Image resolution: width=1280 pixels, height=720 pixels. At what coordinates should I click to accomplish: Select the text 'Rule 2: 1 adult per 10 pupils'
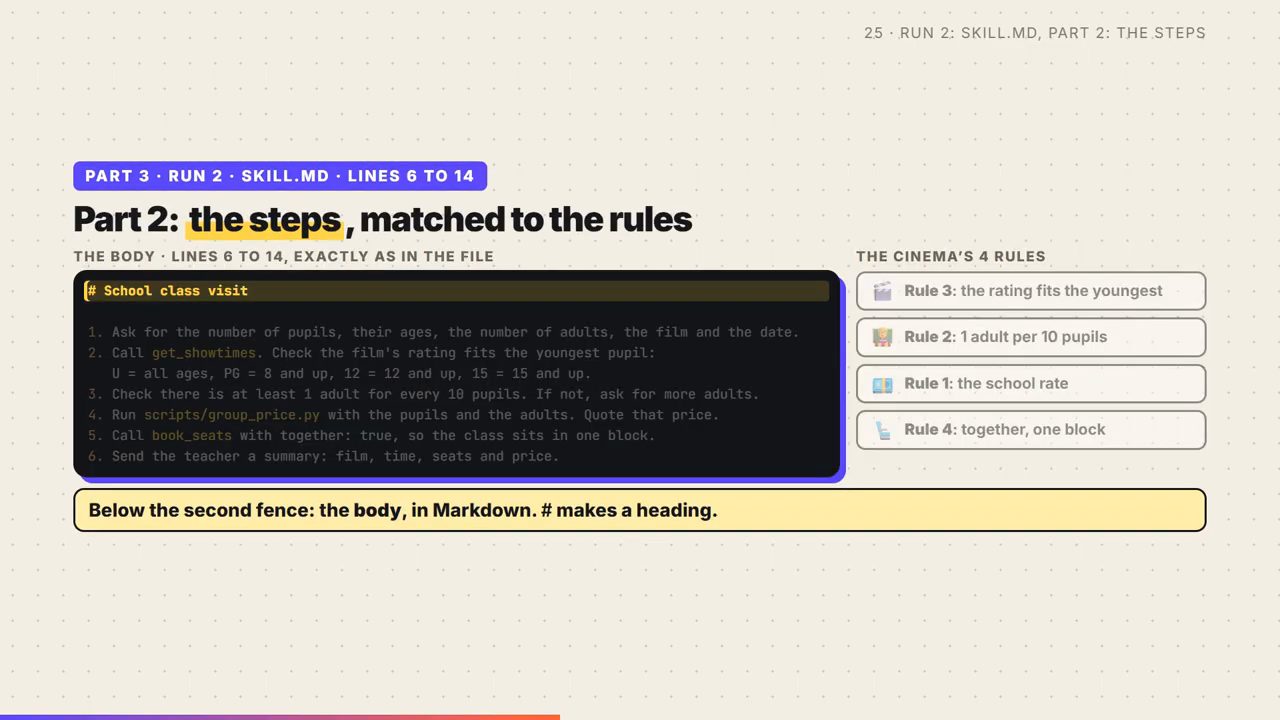click(x=1005, y=337)
